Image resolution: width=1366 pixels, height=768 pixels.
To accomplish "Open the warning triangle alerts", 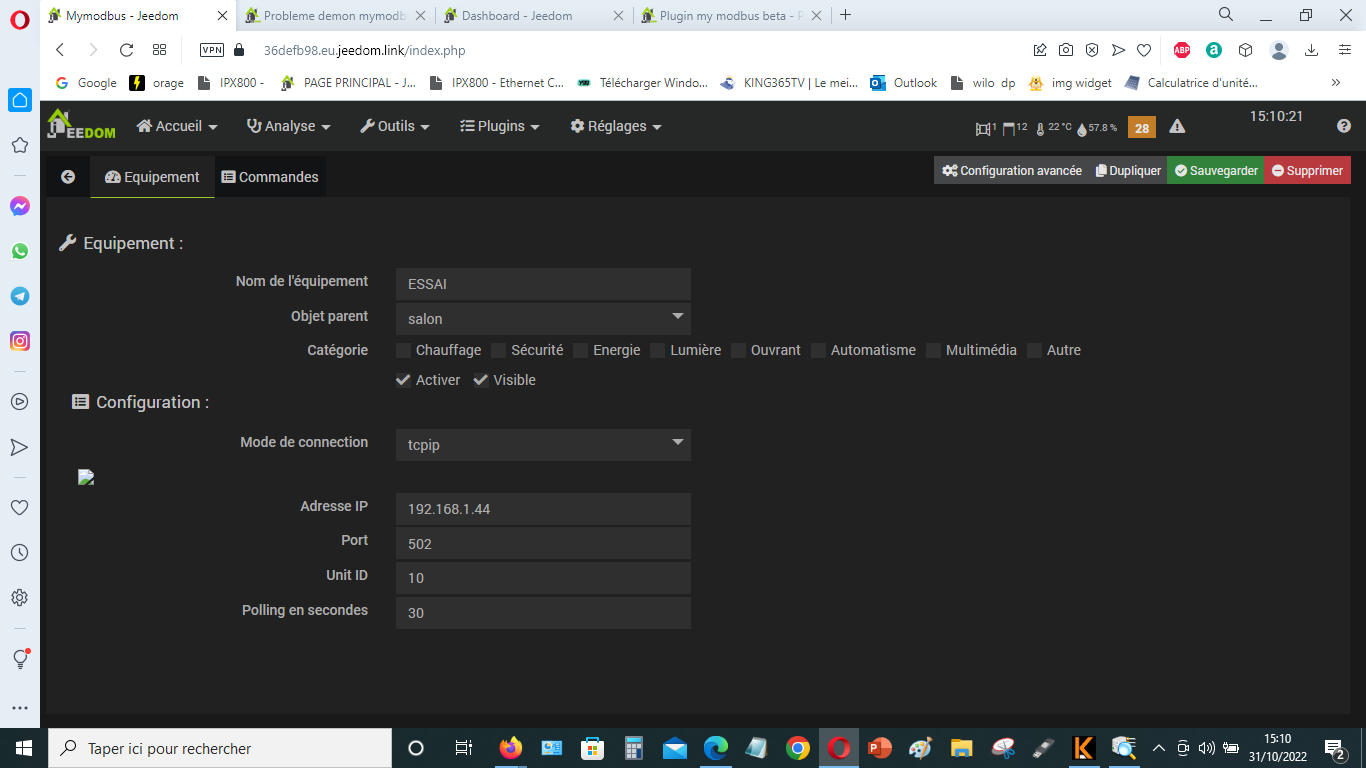I will coord(1177,126).
